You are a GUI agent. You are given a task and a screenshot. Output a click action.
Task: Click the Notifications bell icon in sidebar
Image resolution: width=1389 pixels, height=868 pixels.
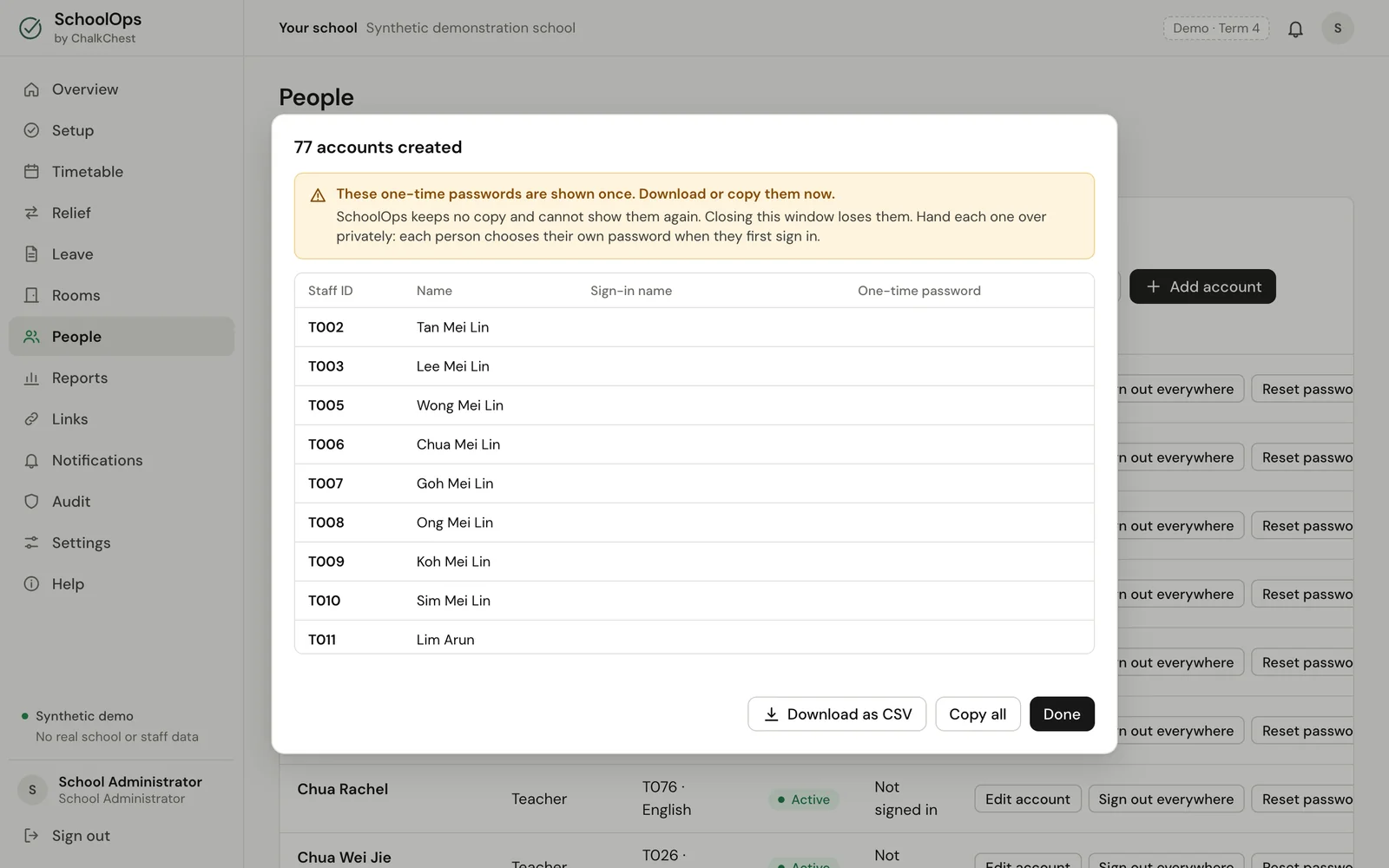click(31, 460)
